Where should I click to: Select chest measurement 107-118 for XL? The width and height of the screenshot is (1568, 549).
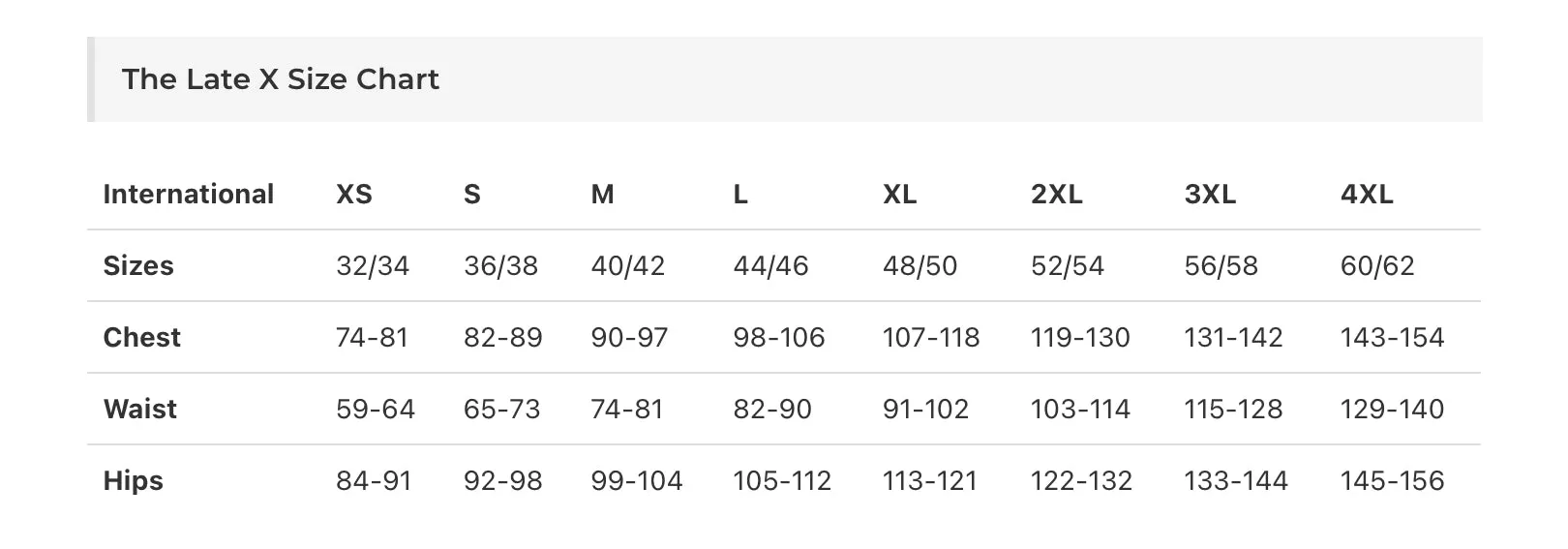931,338
